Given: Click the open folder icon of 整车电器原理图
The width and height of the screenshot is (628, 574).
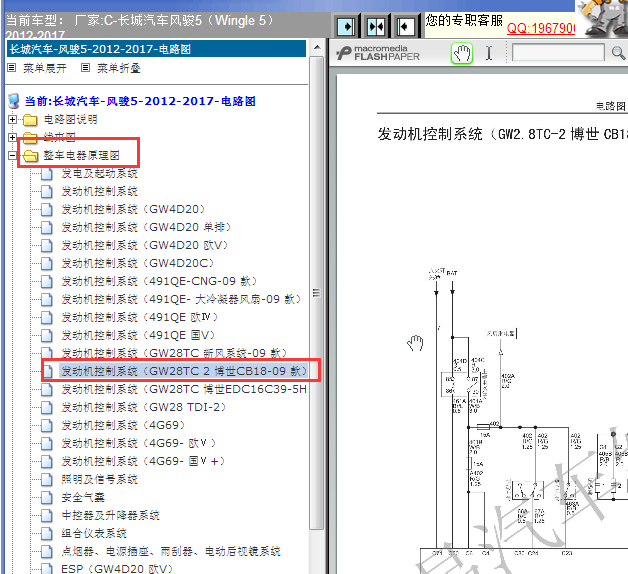Looking at the screenshot, I should point(30,156).
